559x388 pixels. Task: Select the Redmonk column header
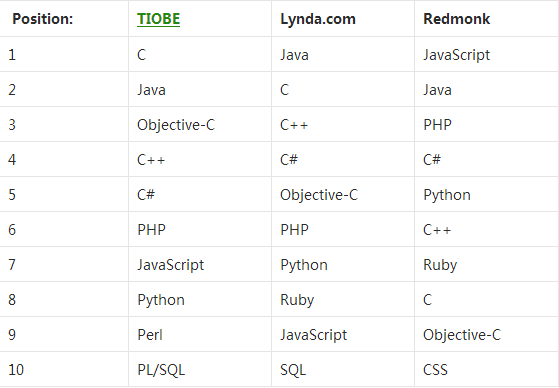(x=456, y=19)
